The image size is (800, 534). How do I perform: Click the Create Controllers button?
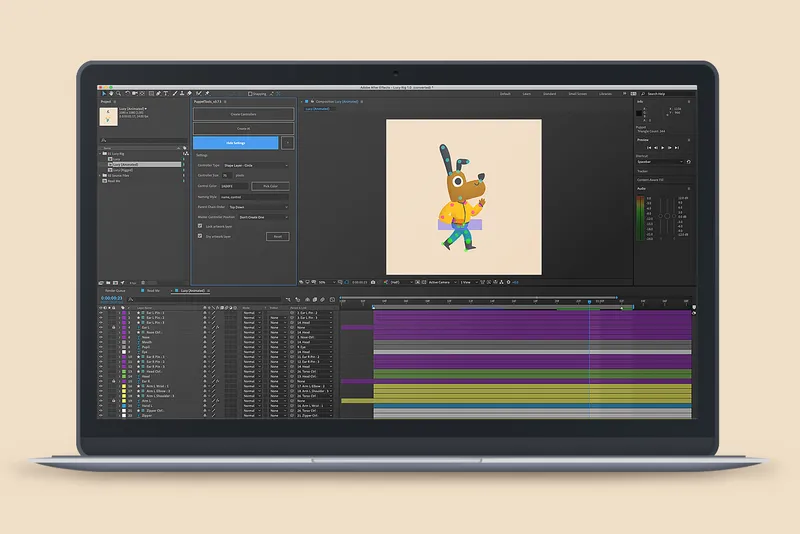point(243,114)
